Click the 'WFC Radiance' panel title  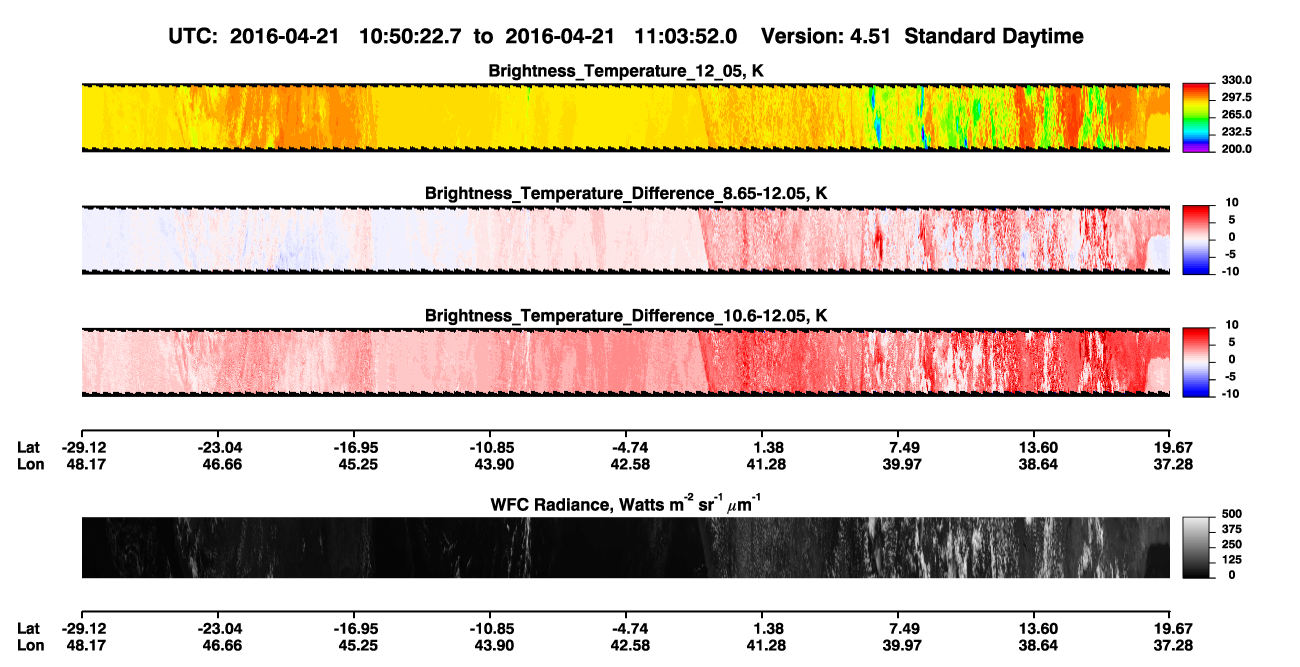coord(626,502)
